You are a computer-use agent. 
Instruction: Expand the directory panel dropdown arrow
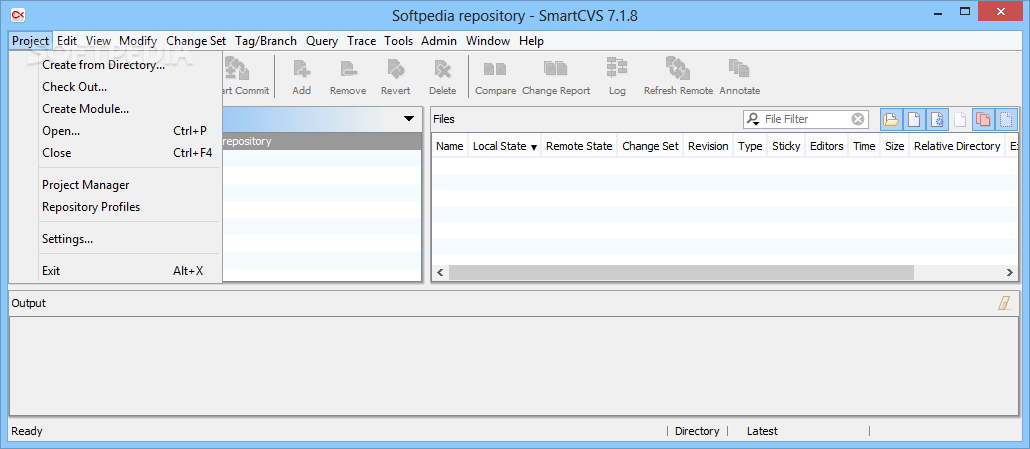(x=409, y=119)
